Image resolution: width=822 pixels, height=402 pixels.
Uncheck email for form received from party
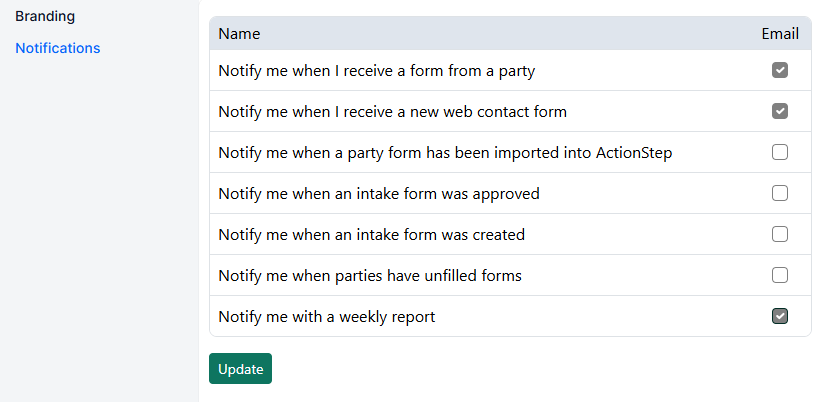780,70
